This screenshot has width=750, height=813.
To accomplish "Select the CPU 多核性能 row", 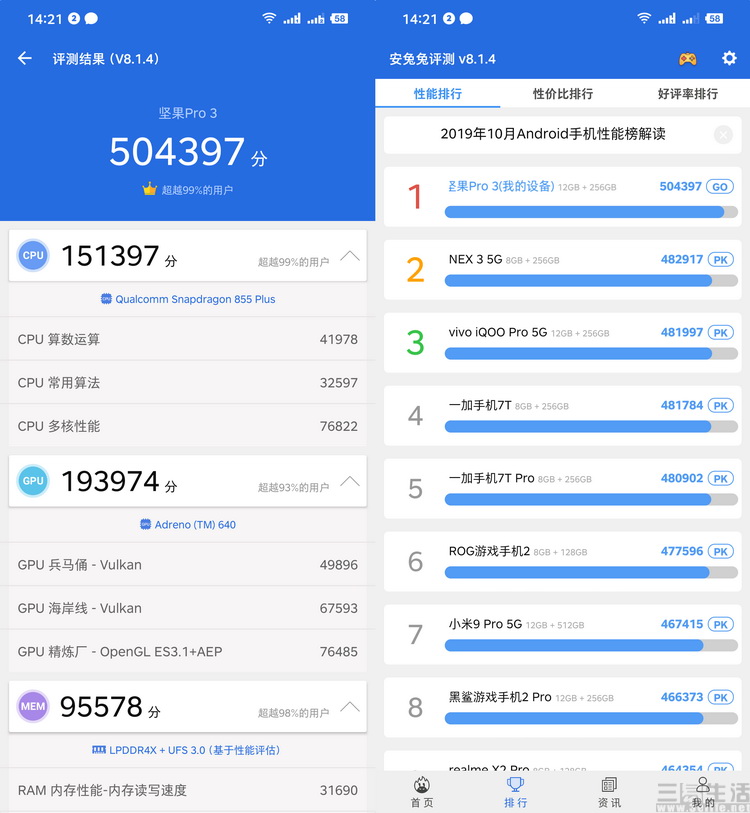I will (x=188, y=426).
